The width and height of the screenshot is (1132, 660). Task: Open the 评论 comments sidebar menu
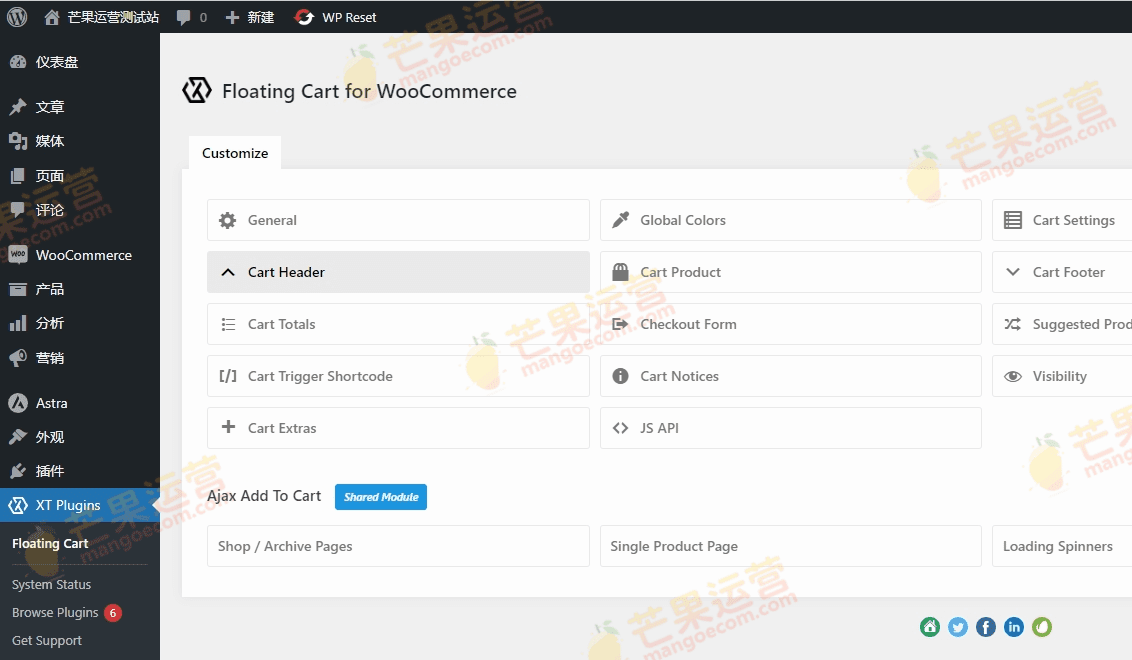79,210
